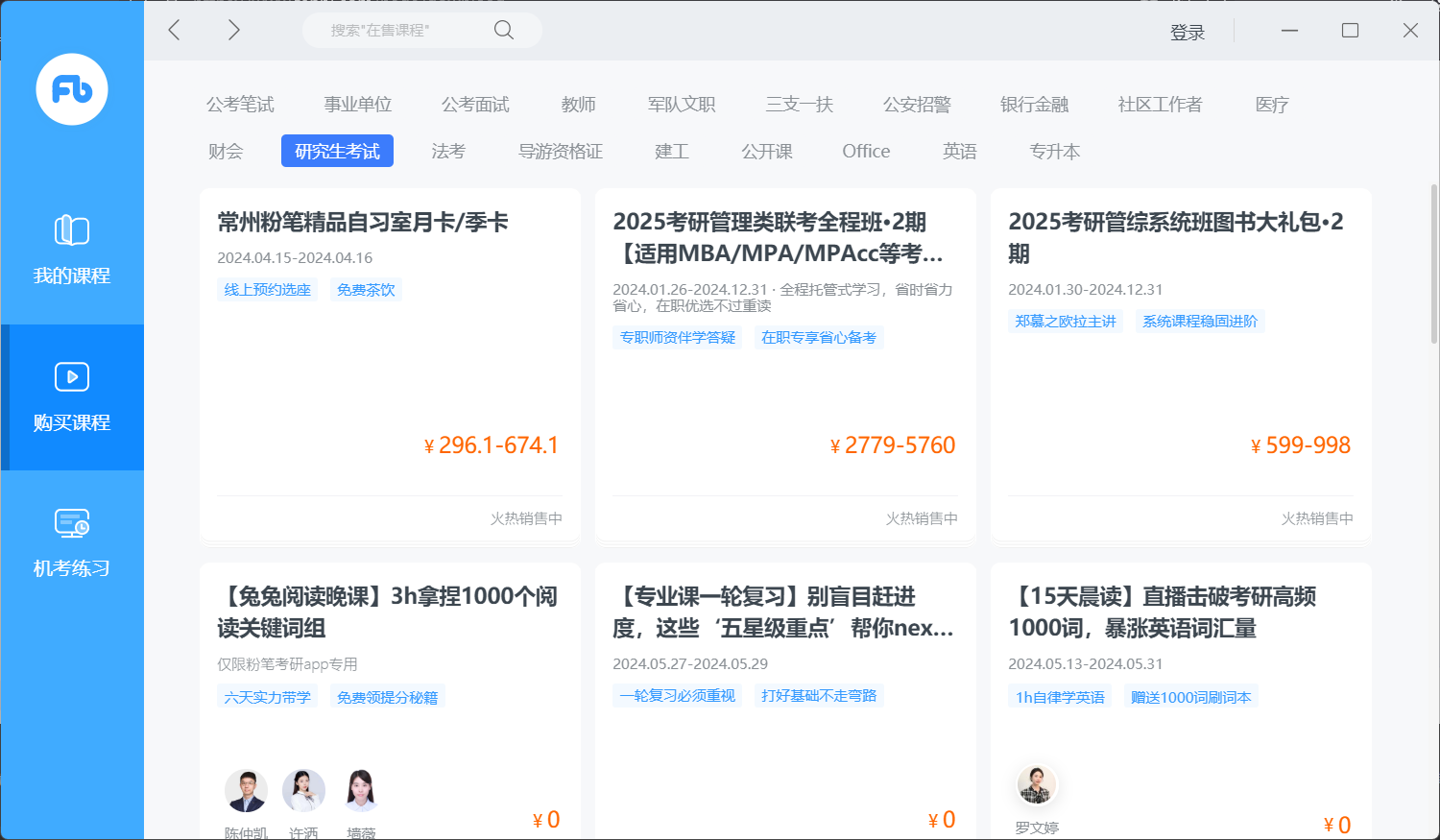The height and width of the screenshot is (840, 1440).
Task: Click the 搜索"在售课程" search field
Action: (422, 30)
